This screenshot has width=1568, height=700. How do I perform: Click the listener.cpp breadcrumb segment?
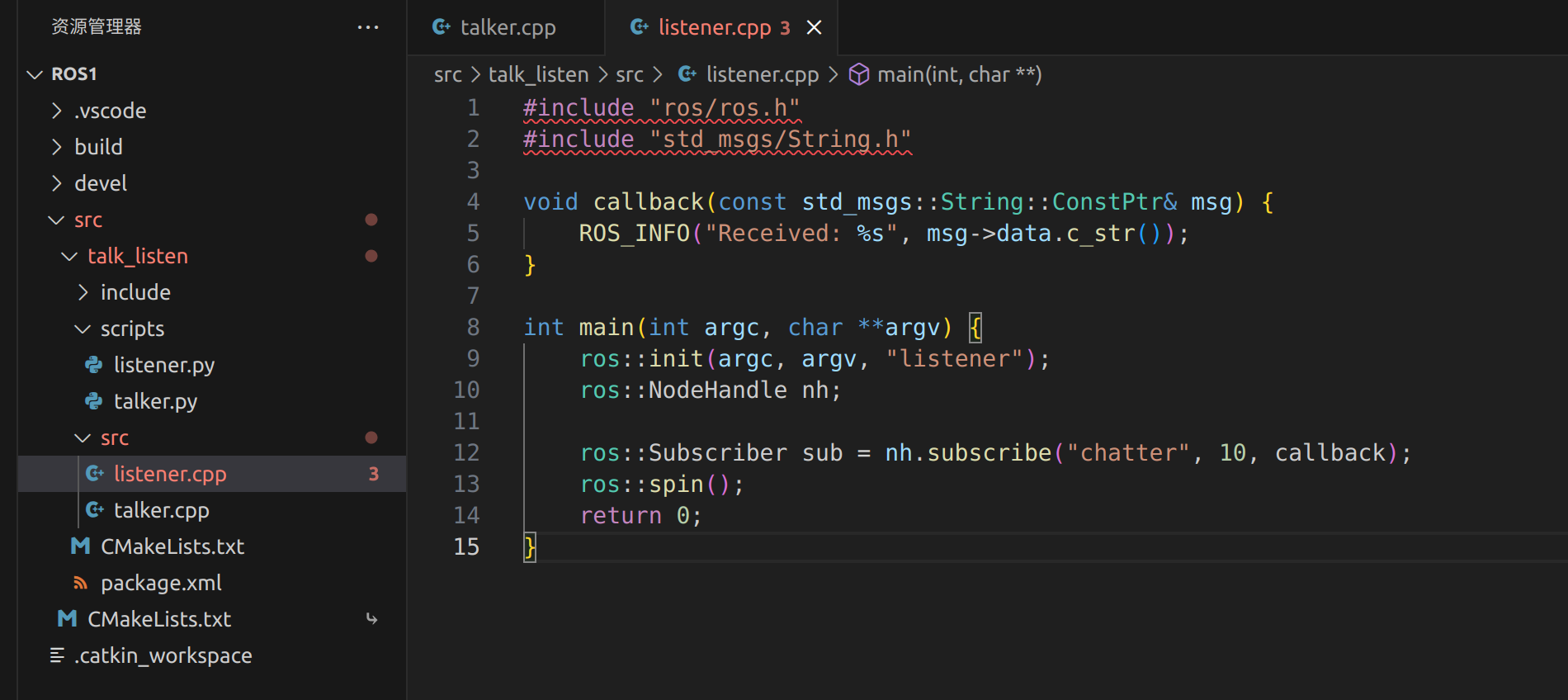pos(763,75)
